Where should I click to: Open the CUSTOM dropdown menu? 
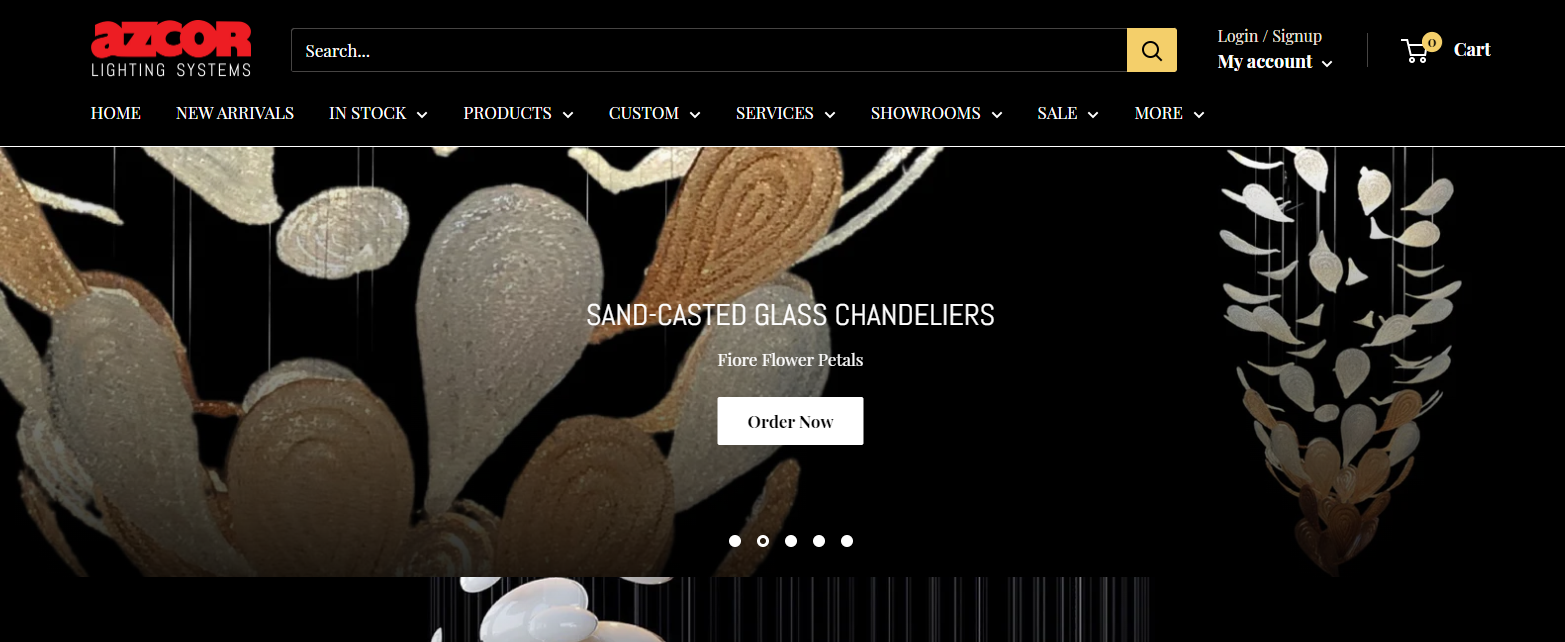(x=654, y=114)
